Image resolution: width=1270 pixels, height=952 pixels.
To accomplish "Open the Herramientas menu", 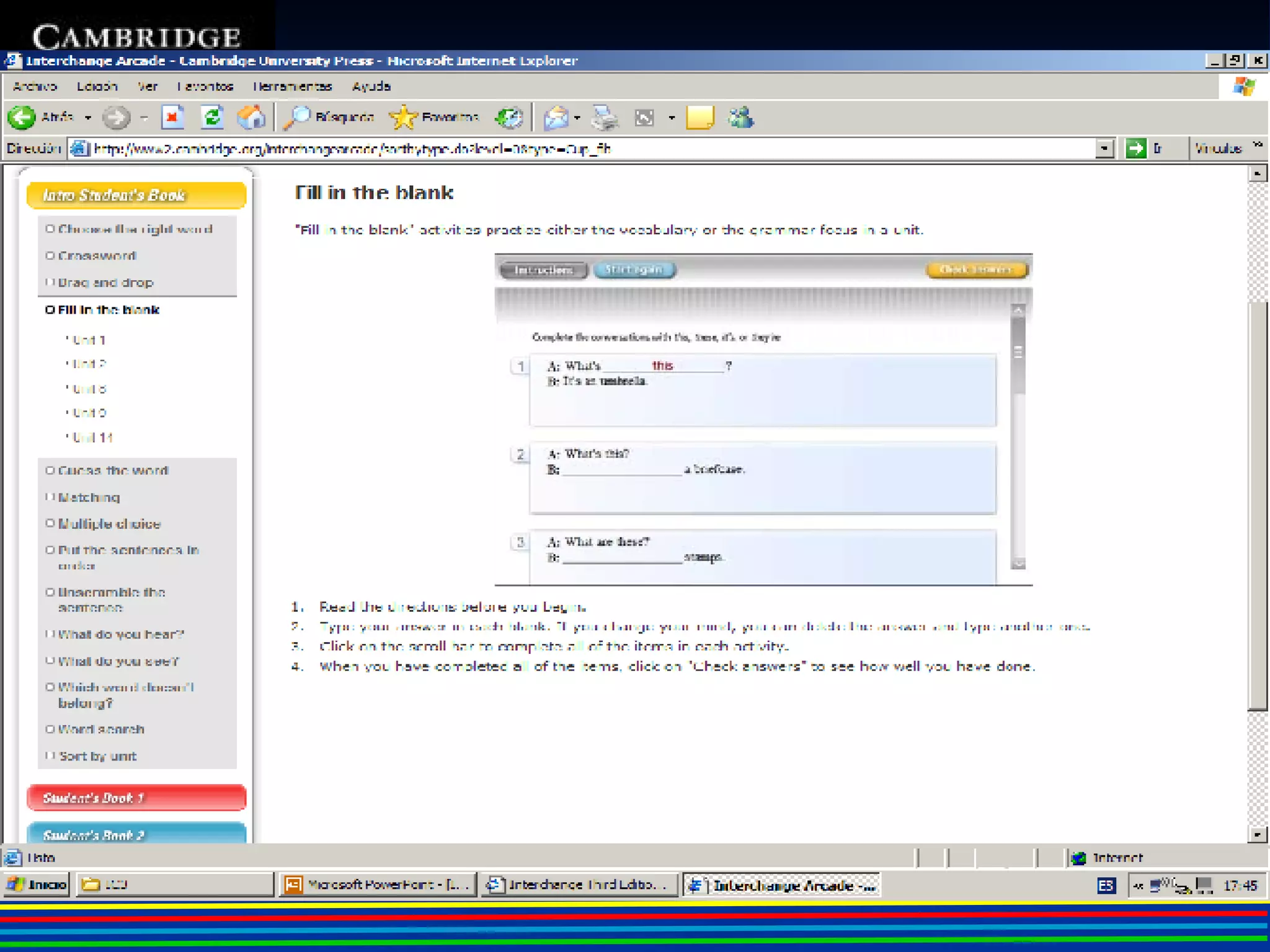I will click(x=292, y=86).
